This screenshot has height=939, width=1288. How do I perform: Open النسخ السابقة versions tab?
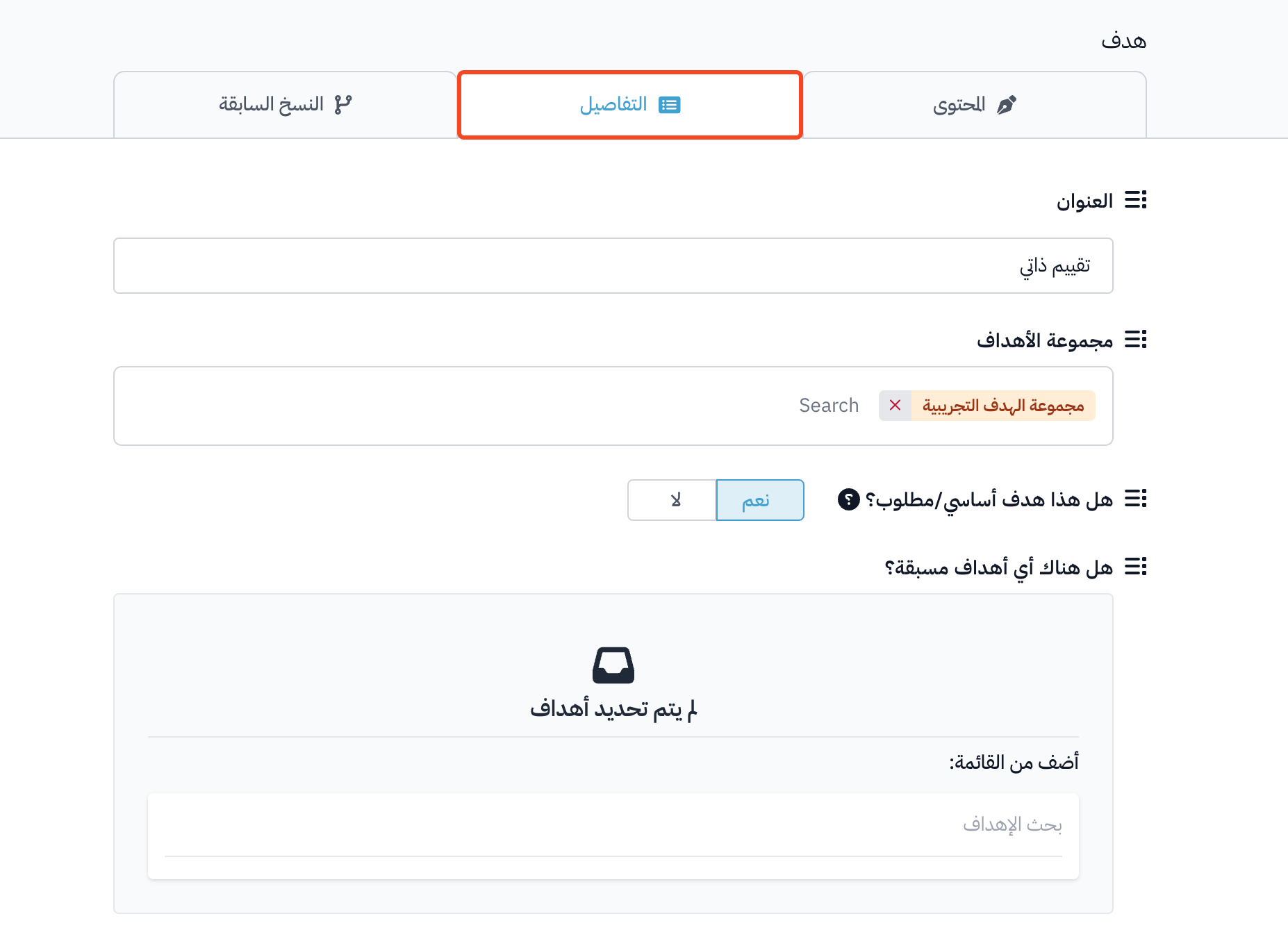click(286, 105)
